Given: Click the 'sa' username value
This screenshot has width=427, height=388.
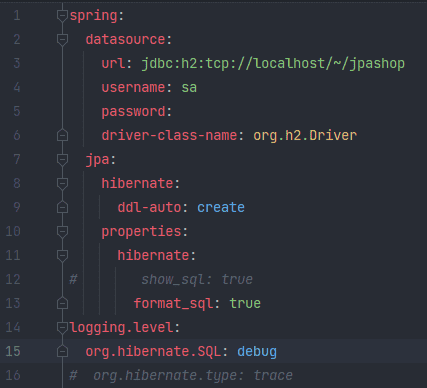Looking at the screenshot, I should pyautogui.click(x=189, y=88).
